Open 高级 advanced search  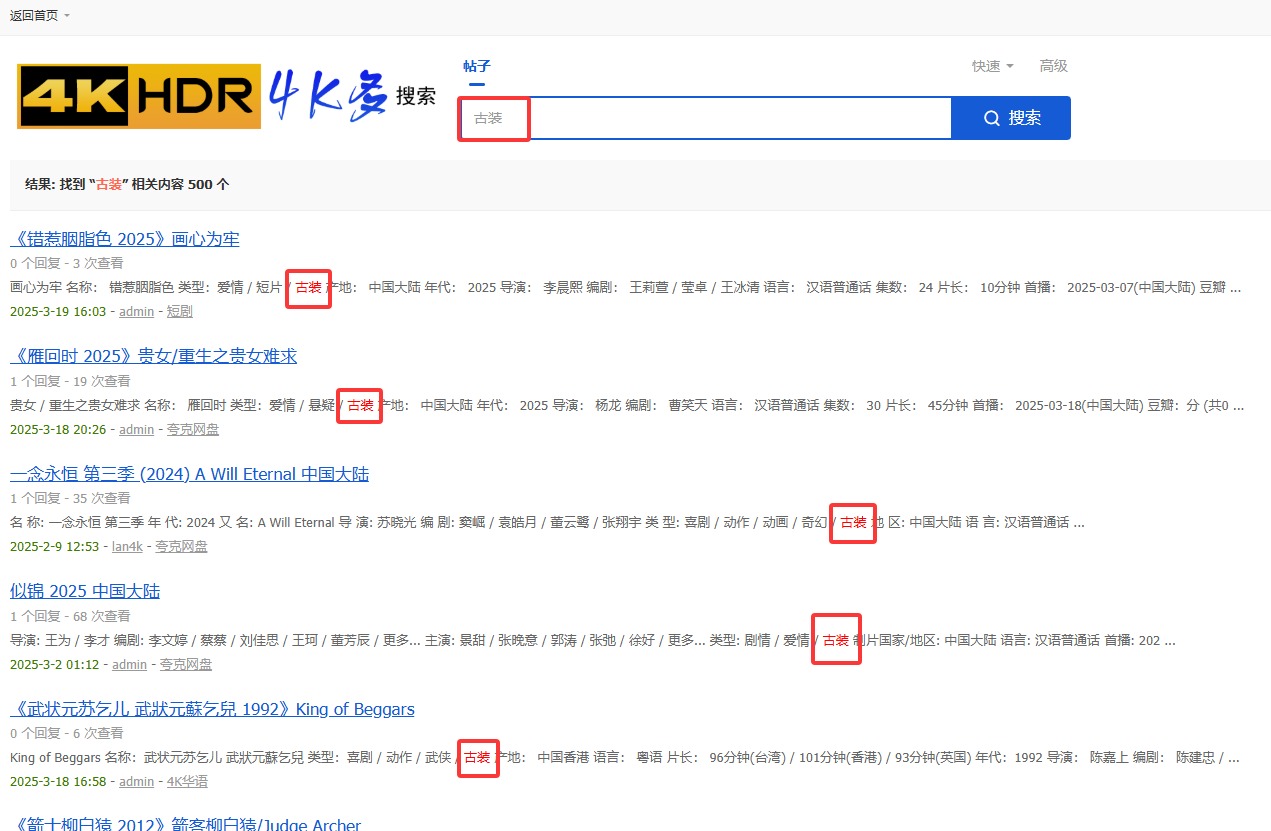(x=1053, y=66)
